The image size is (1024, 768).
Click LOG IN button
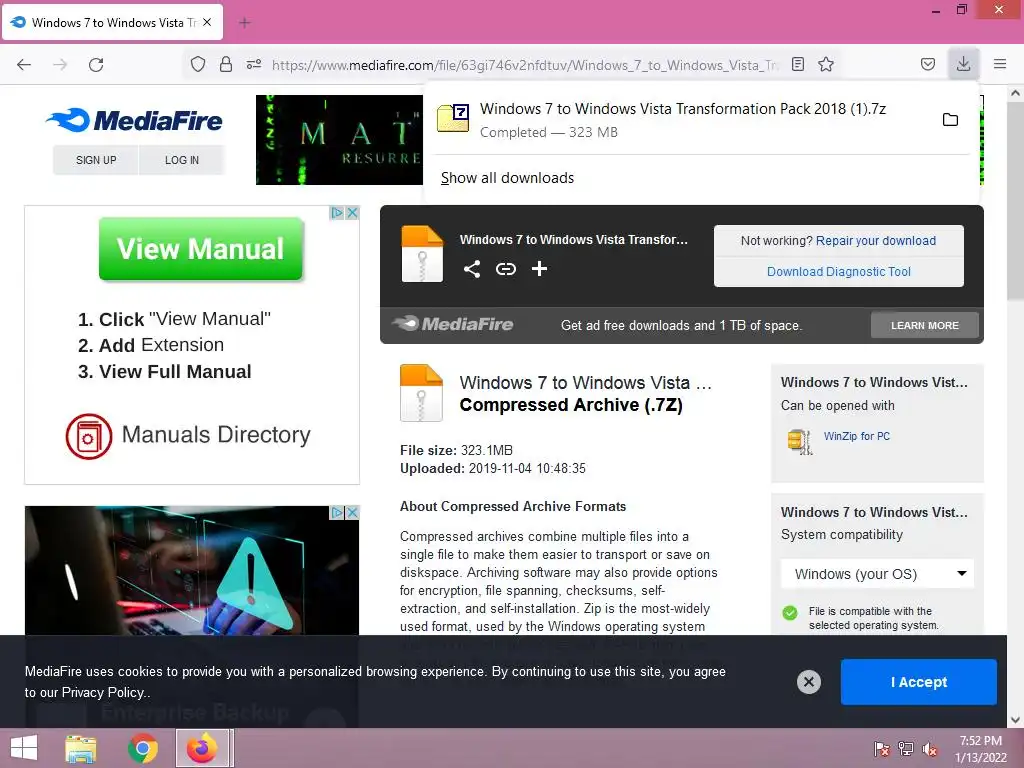(x=182, y=160)
